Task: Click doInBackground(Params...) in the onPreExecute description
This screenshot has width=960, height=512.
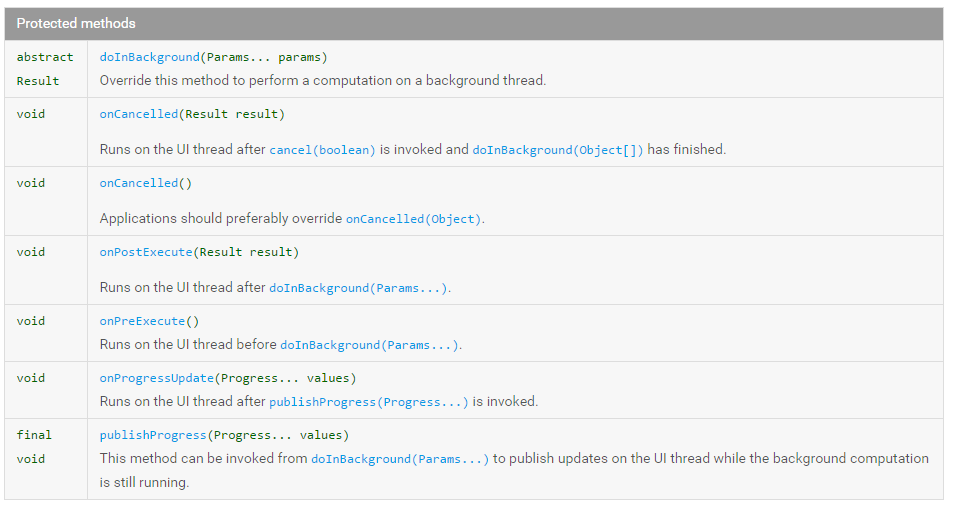Action: pos(369,345)
